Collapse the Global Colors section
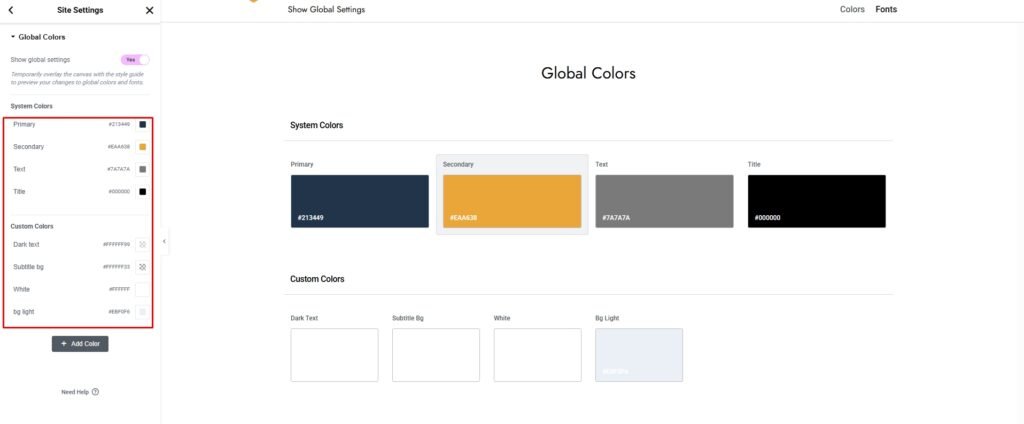Image resolution: width=1024 pixels, height=424 pixels. [x=37, y=37]
